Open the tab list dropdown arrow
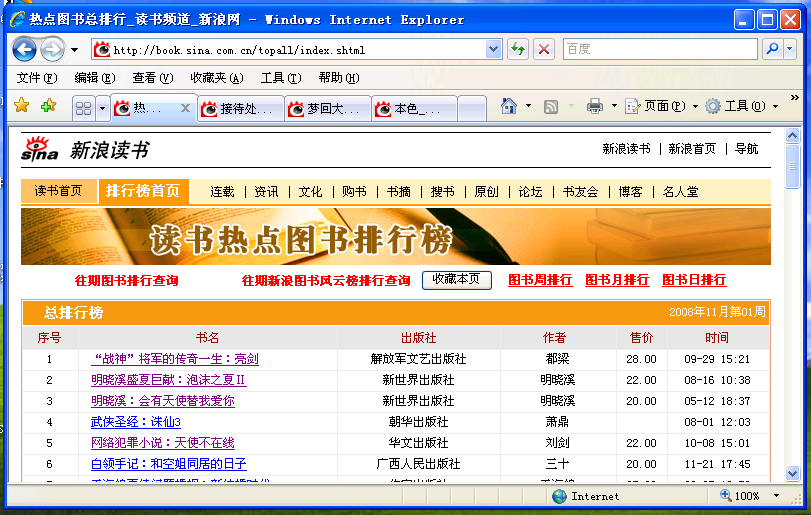 tap(102, 109)
